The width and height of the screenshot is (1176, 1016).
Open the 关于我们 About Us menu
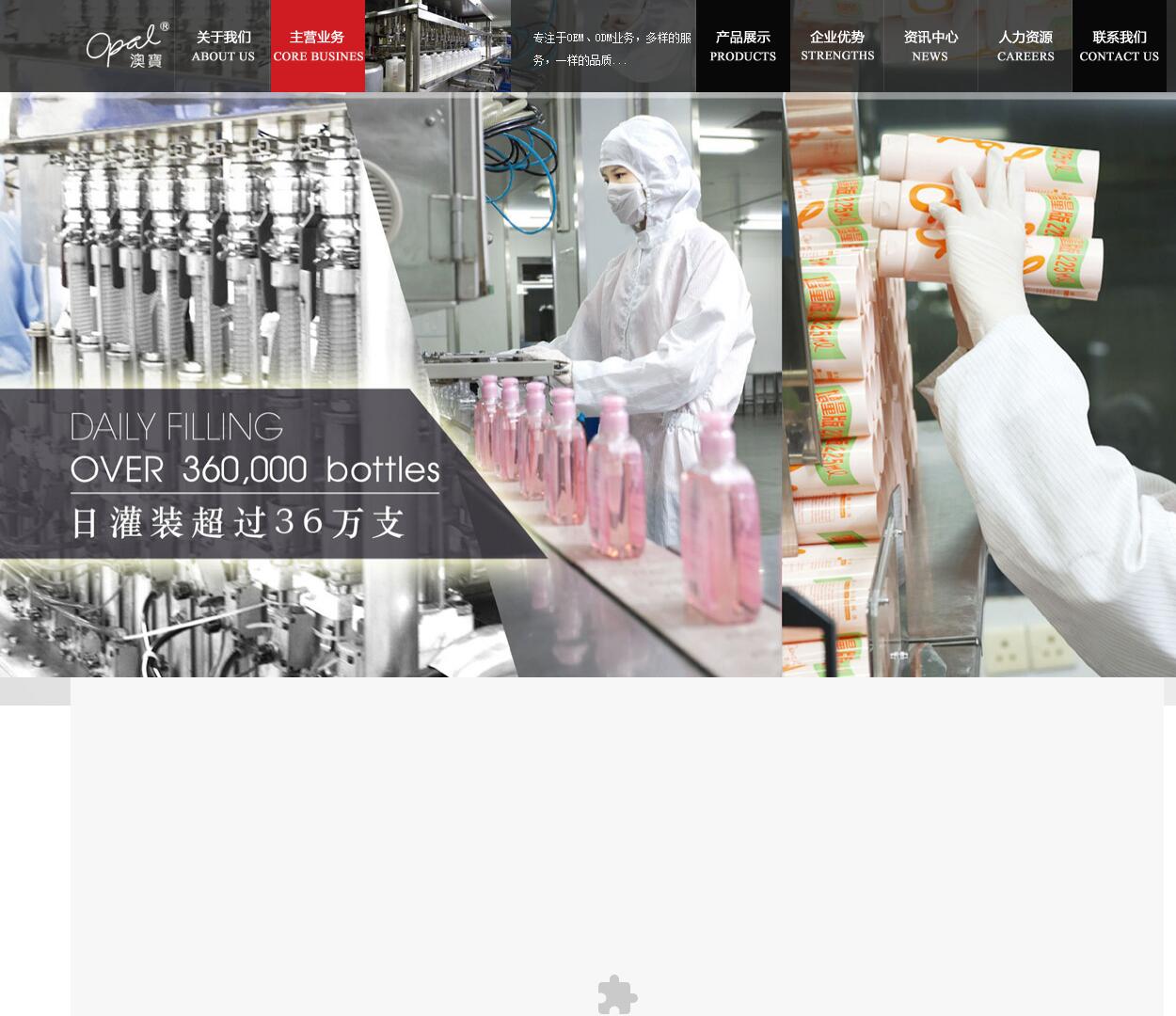point(223,46)
